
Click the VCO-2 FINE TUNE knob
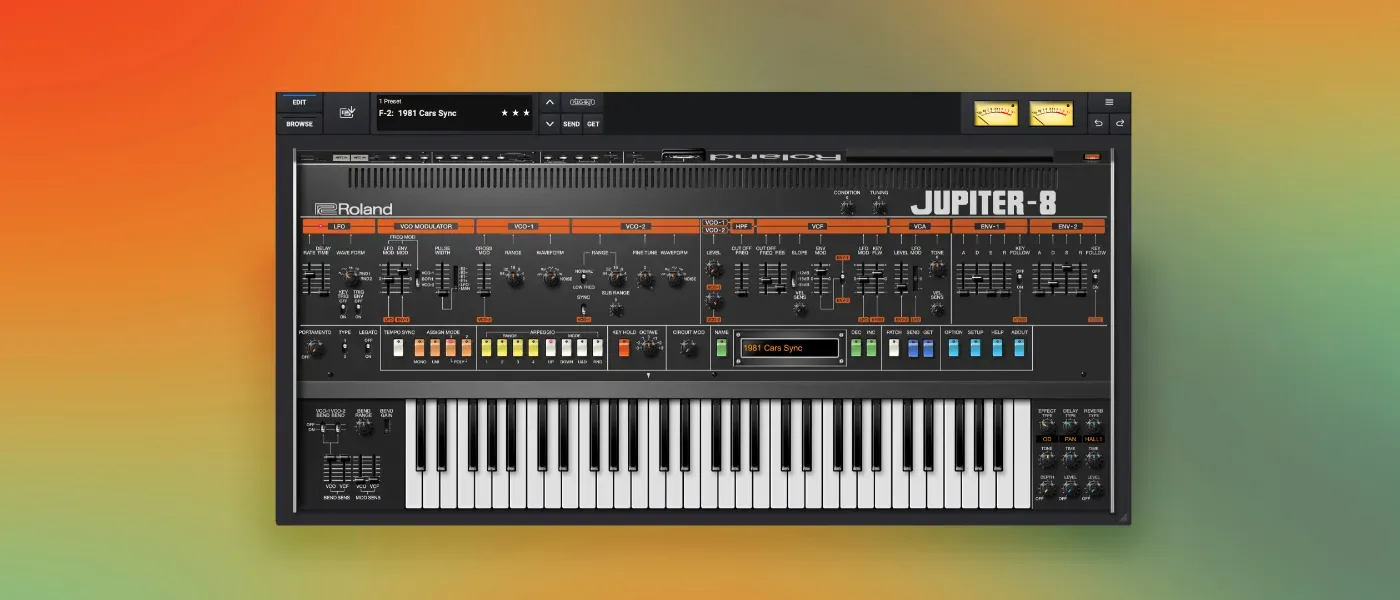click(647, 277)
